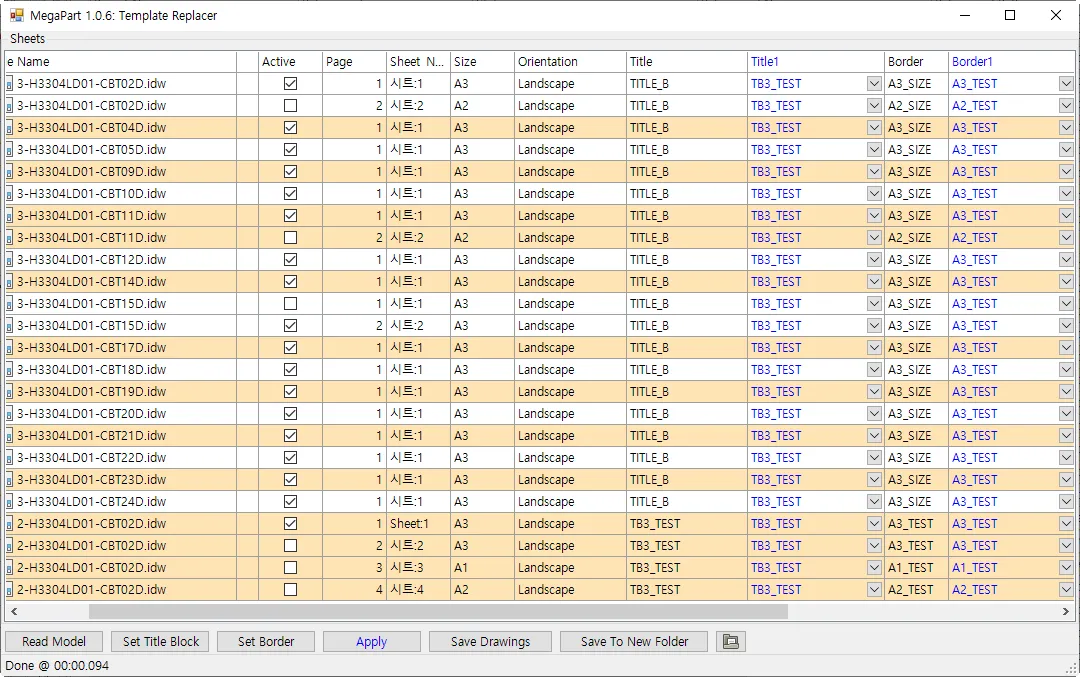Open Border1 dropdown for 3-H3304LD01-CBT20D.idw
Screen dimensions: 1080x677
(1066, 413)
